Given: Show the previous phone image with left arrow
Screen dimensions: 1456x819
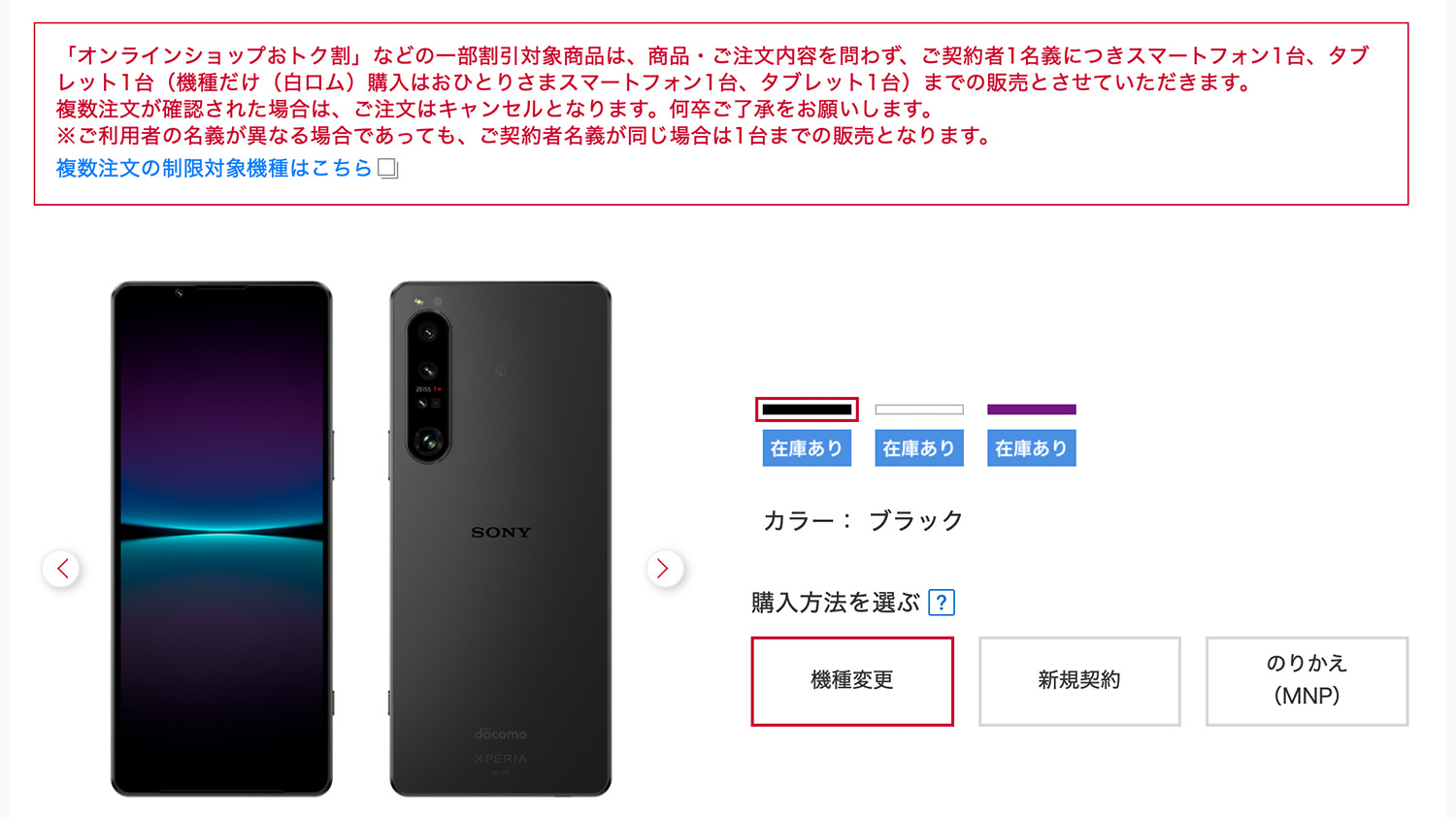Looking at the screenshot, I should click(62, 569).
